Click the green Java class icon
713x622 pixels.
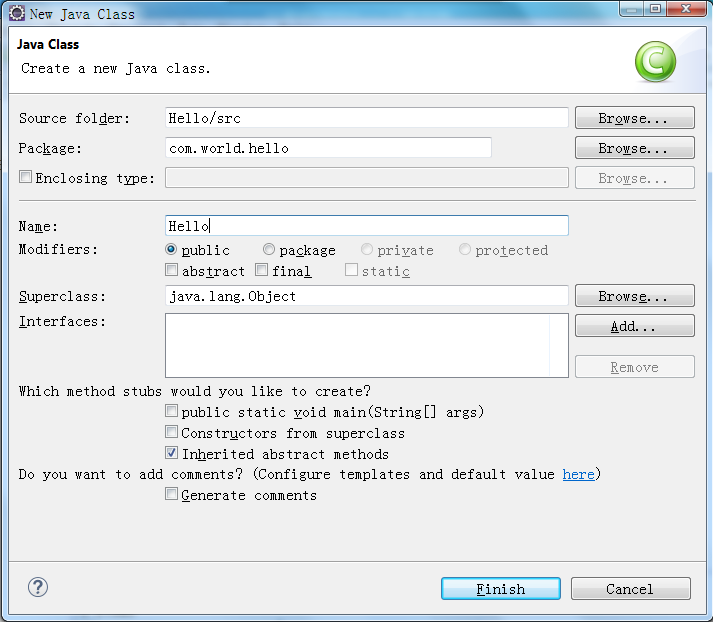pyautogui.click(x=655, y=61)
